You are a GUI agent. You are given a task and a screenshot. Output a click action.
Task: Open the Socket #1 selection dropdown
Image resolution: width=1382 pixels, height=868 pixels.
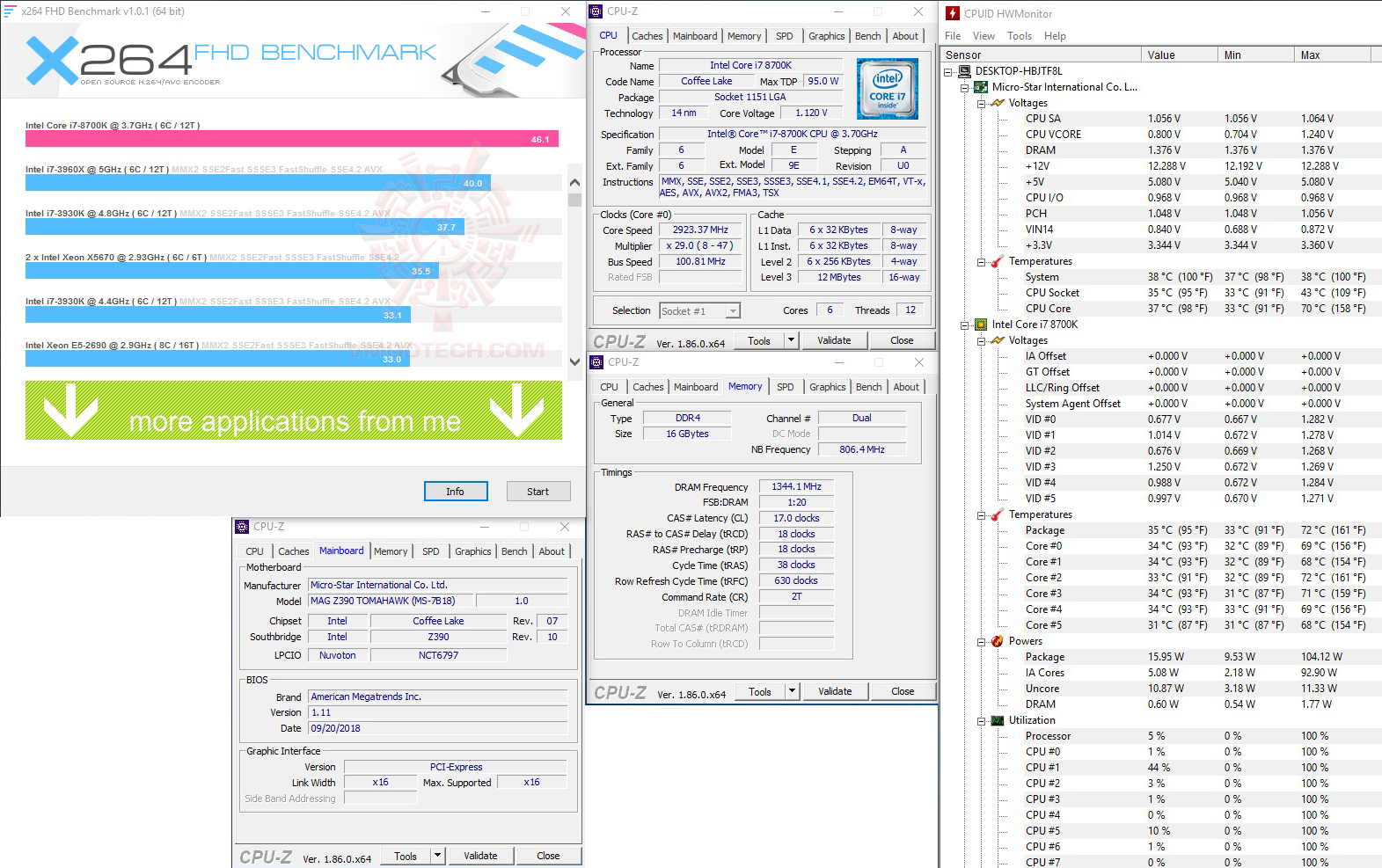733,311
